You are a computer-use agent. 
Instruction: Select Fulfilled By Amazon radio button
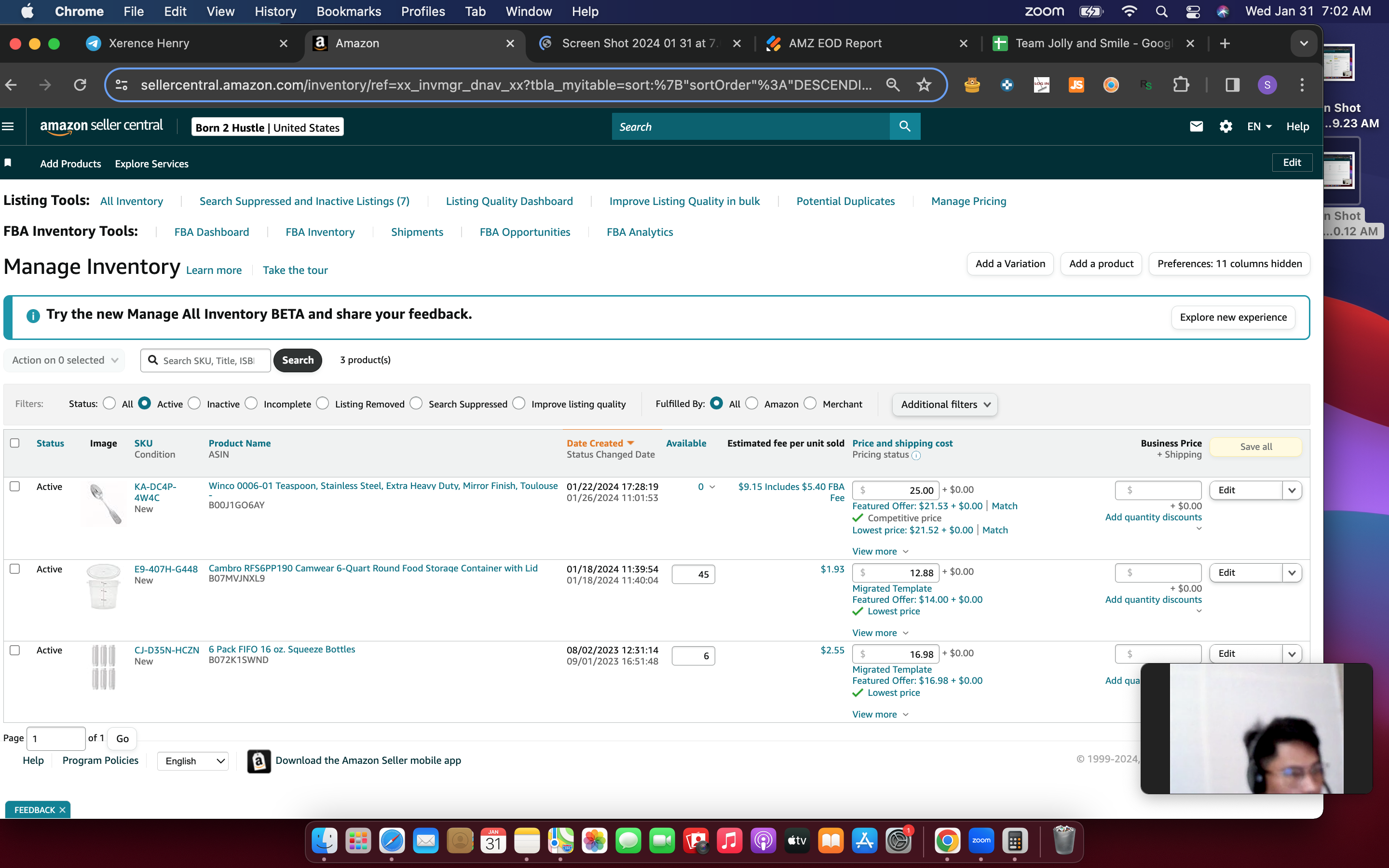pyautogui.click(x=752, y=404)
